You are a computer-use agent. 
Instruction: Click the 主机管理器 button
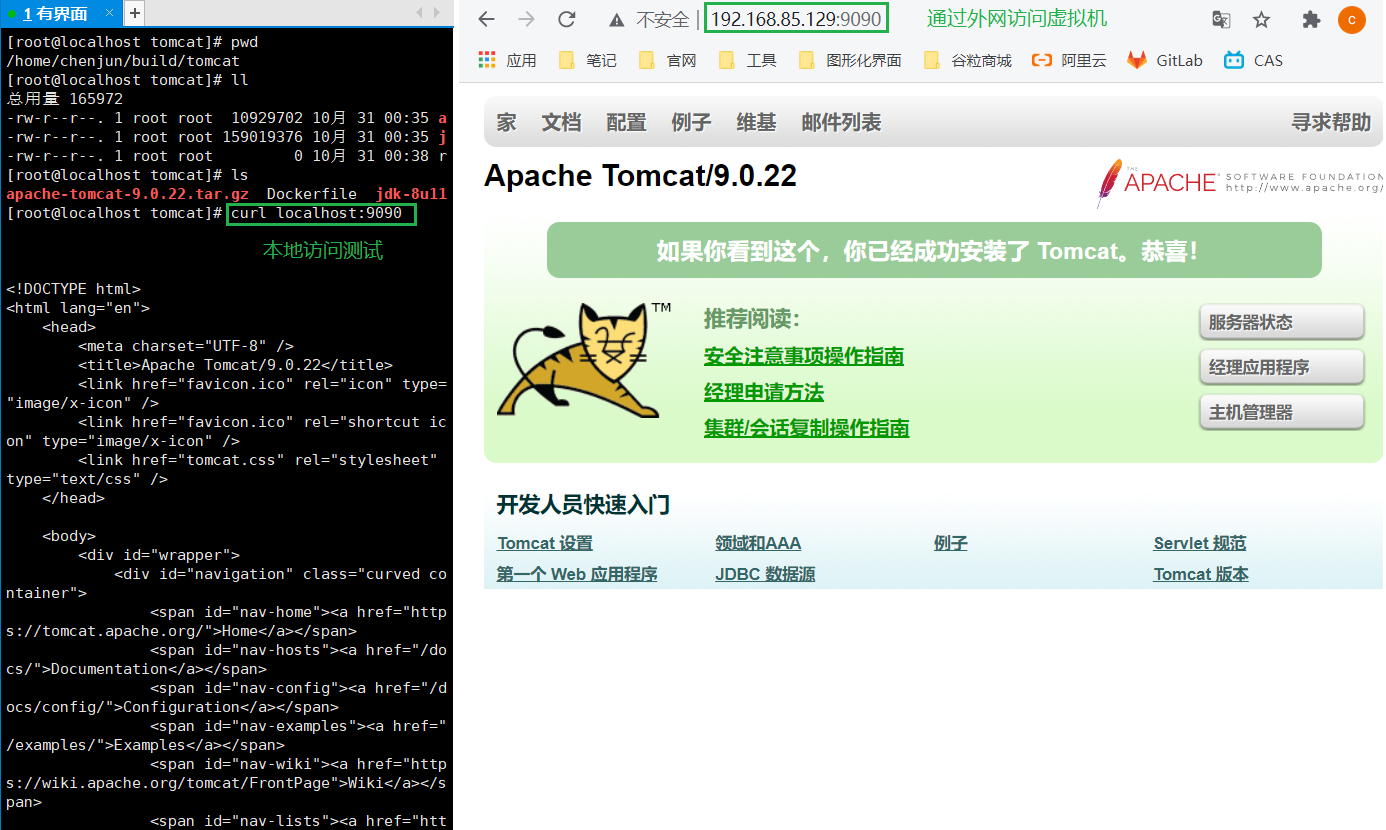[1282, 412]
